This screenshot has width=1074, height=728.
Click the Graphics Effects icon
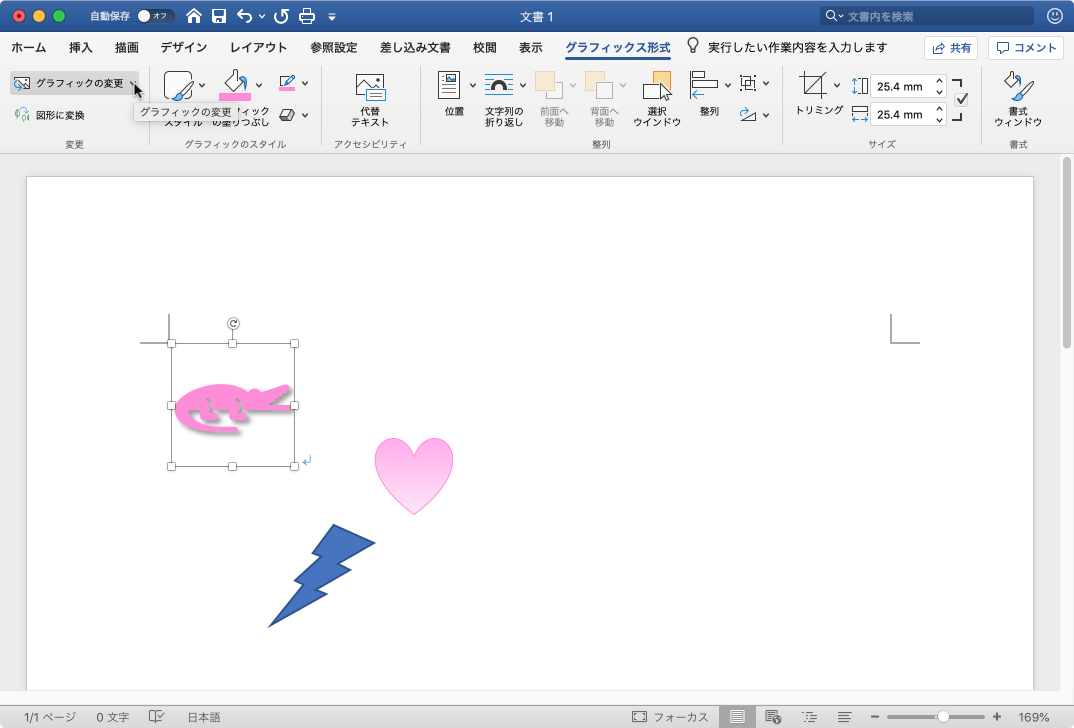point(287,114)
